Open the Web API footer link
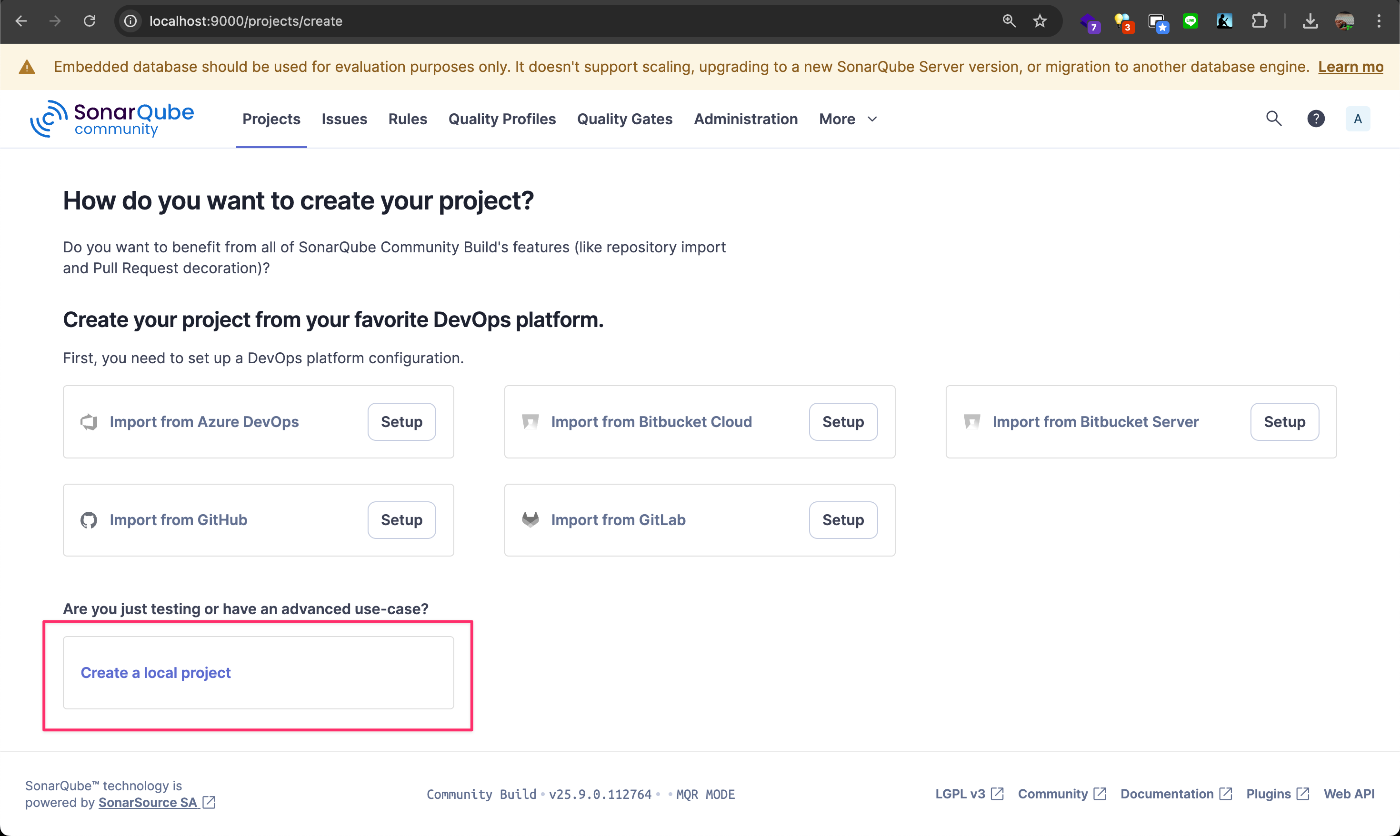Viewport: 1400px width, 836px height. pyautogui.click(x=1349, y=794)
